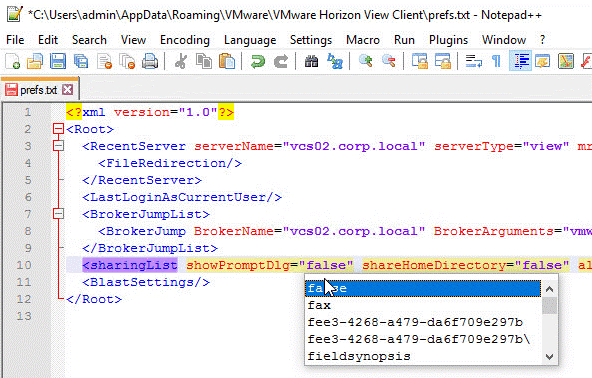Click autocomplete list scroll down arrow
The width and height of the screenshot is (592, 378).
[550, 356]
